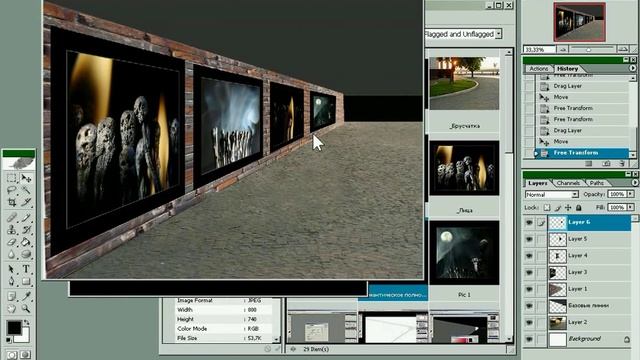Select Layer 5 in Layers panel
640x360 pixels.
(x=589, y=239)
